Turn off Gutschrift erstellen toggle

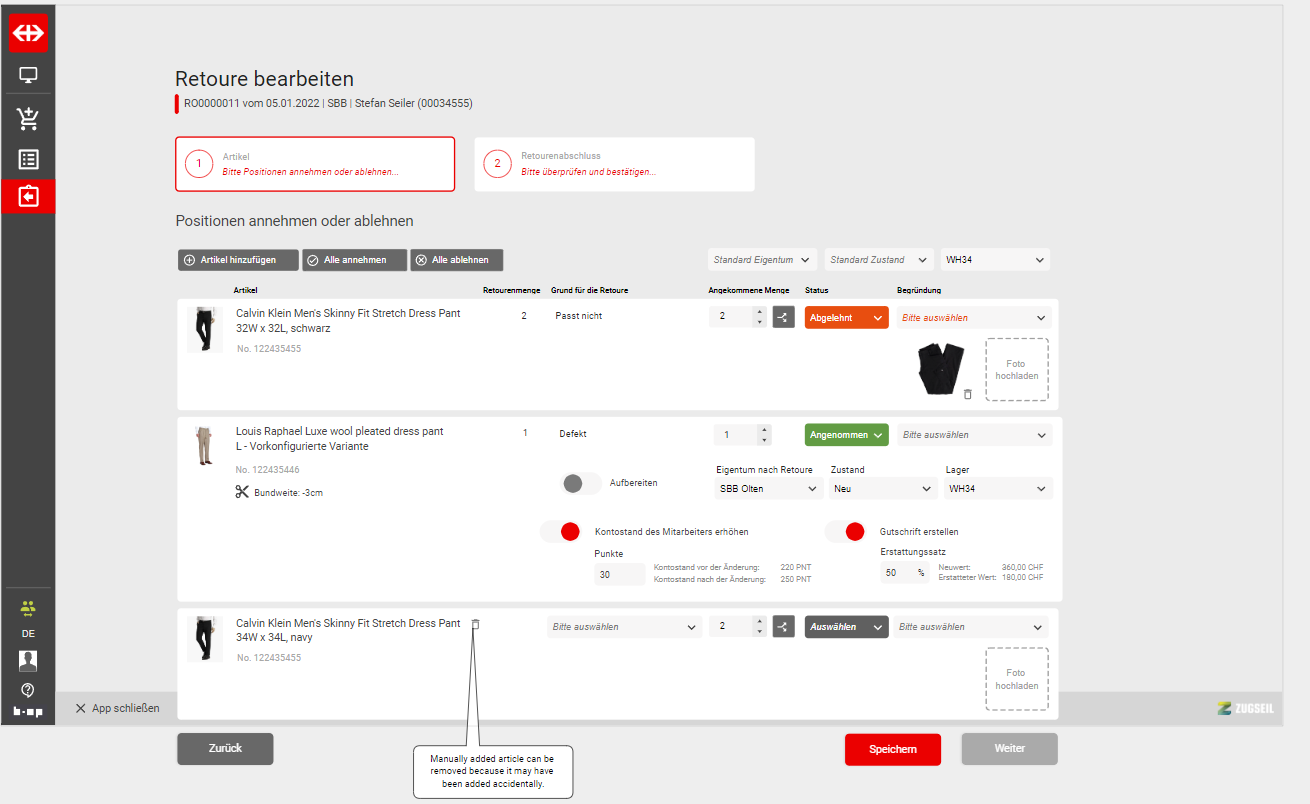(x=845, y=532)
